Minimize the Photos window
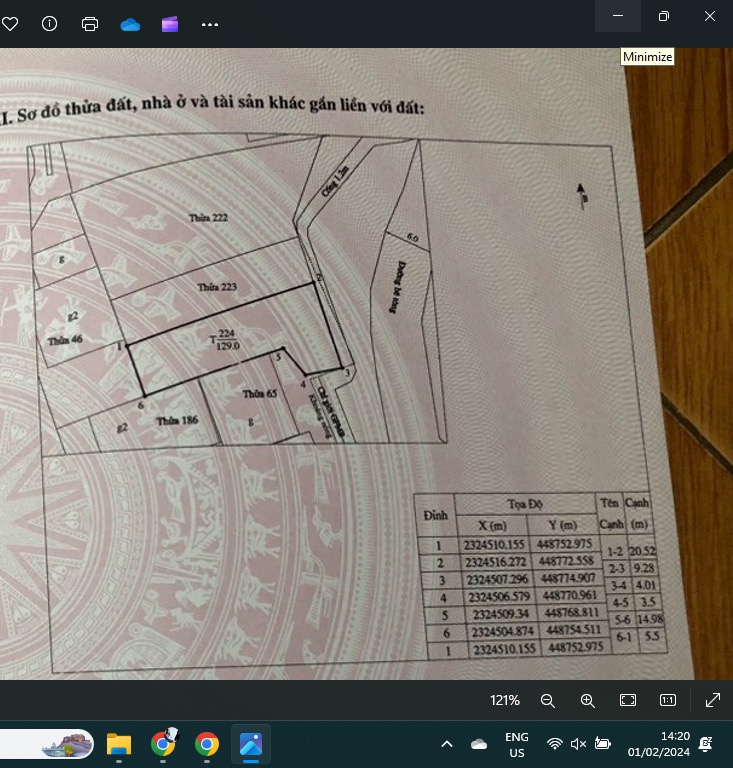733x768 pixels. (x=618, y=16)
